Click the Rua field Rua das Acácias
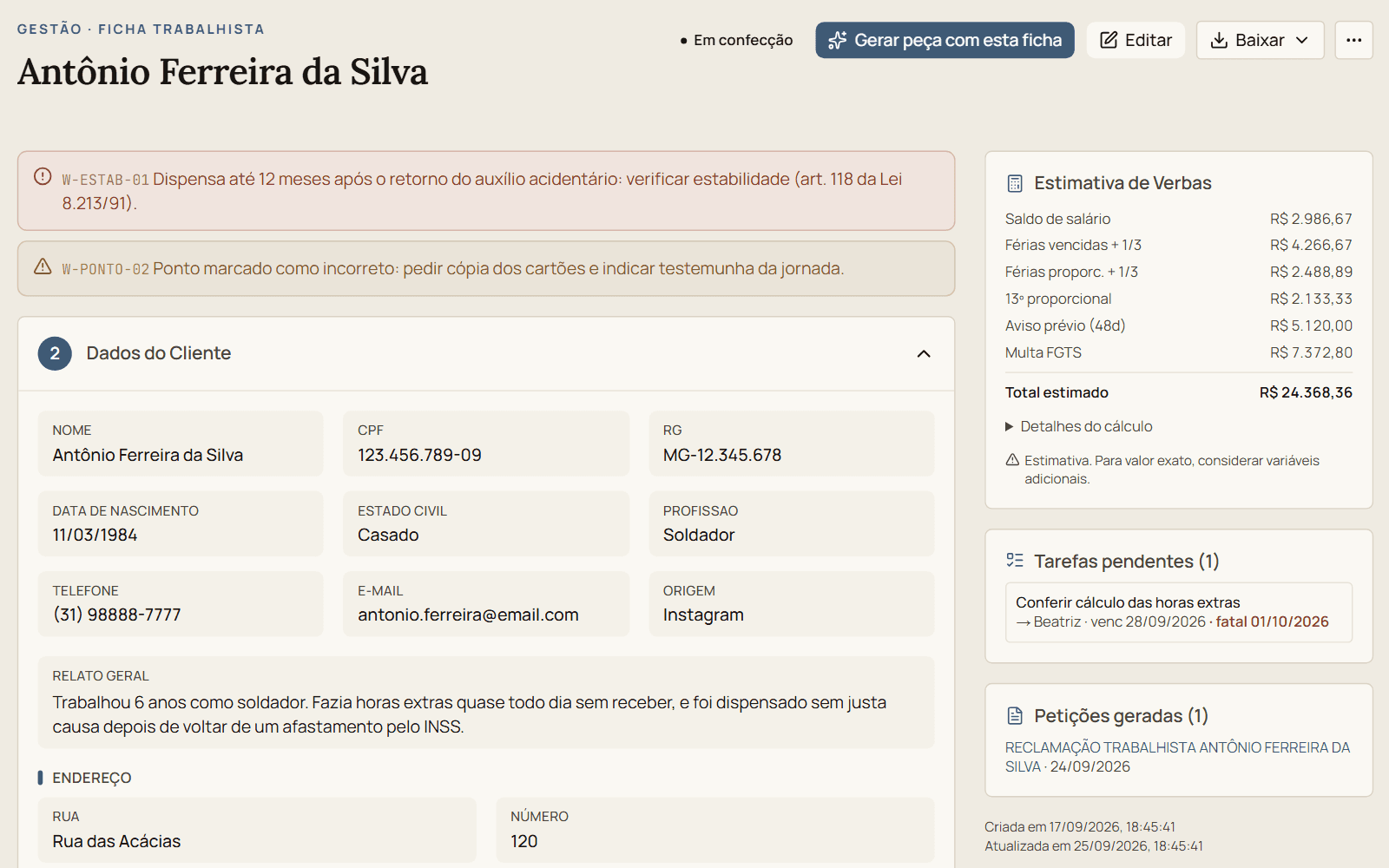 click(257, 830)
